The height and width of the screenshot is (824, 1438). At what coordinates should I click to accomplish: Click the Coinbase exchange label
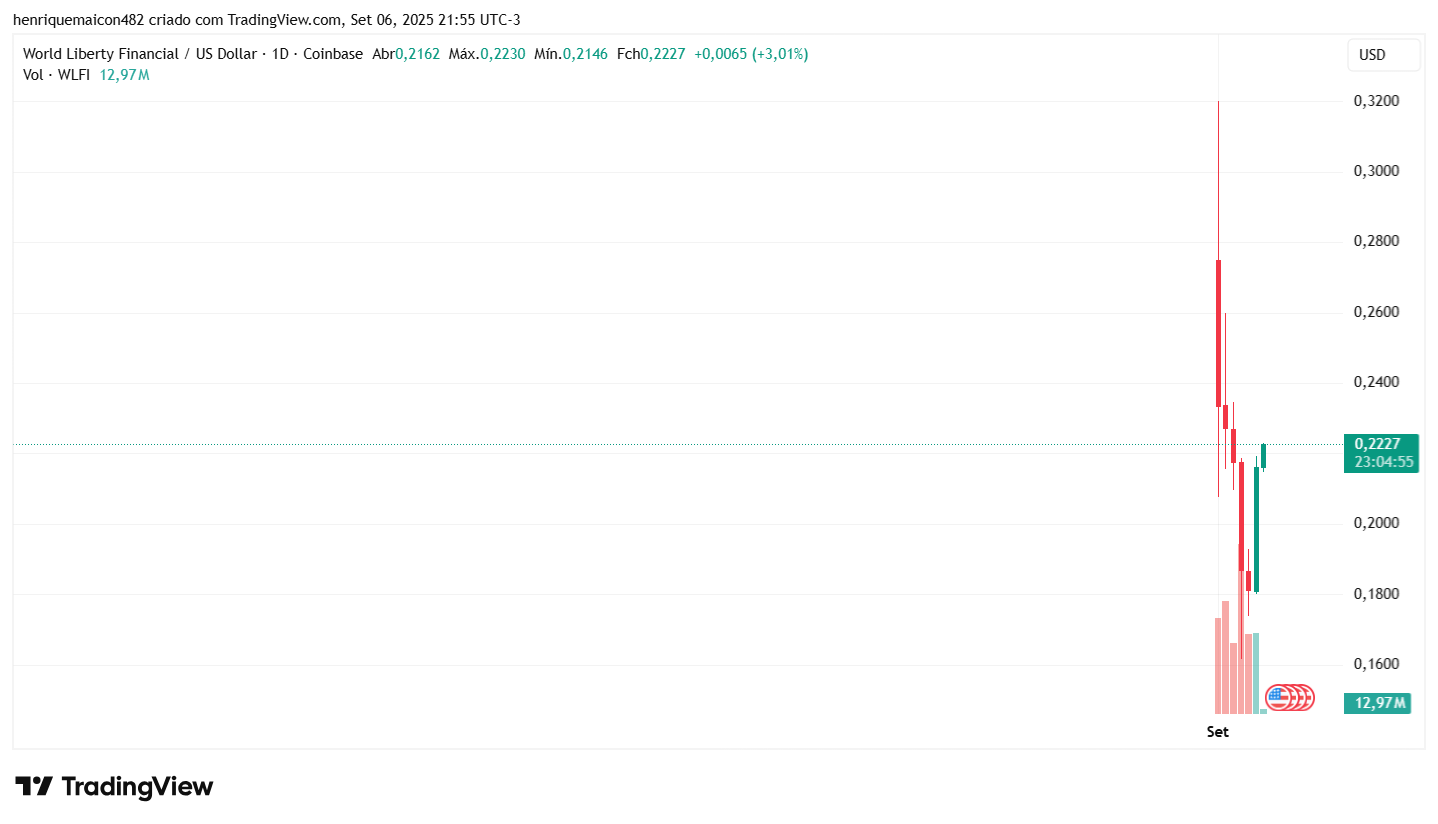[x=333, y=54]
